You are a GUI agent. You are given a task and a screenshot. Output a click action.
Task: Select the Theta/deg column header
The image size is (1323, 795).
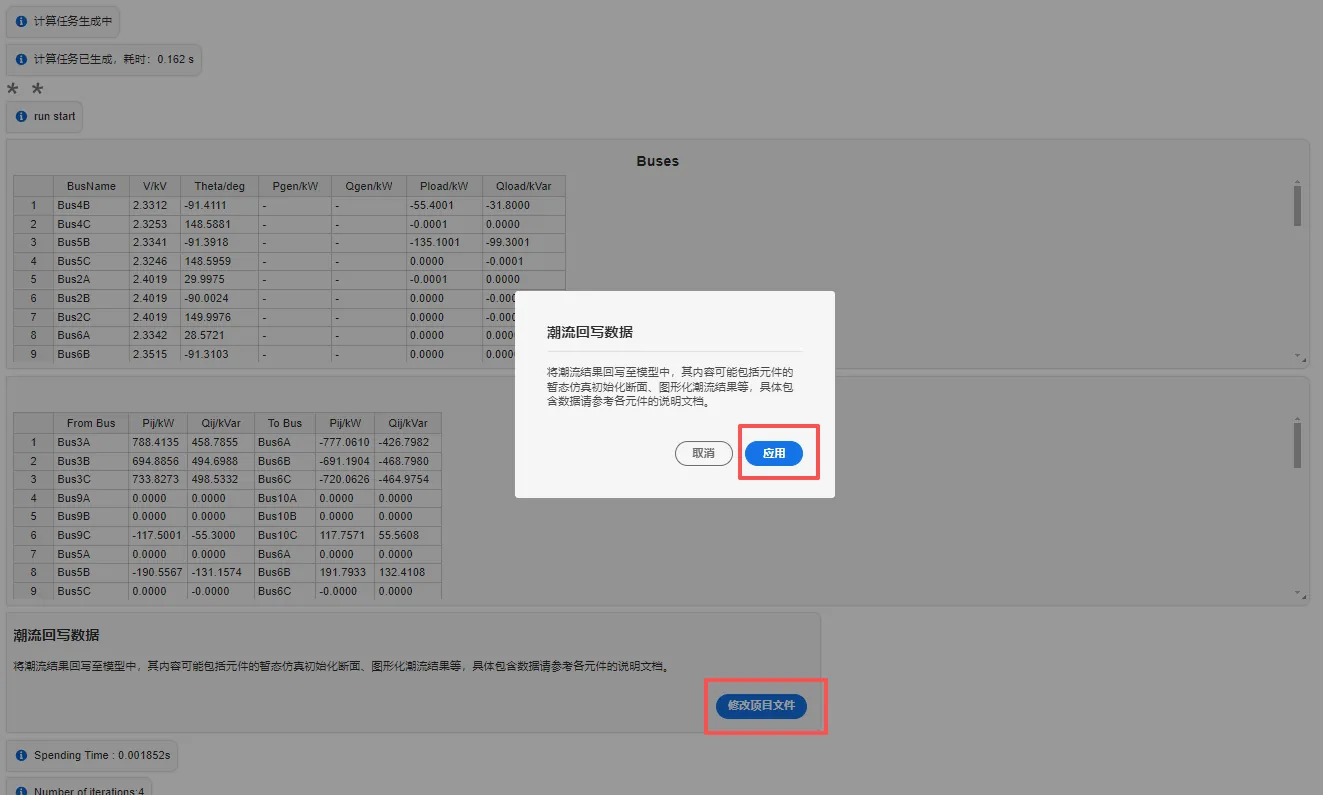[219, 186]
